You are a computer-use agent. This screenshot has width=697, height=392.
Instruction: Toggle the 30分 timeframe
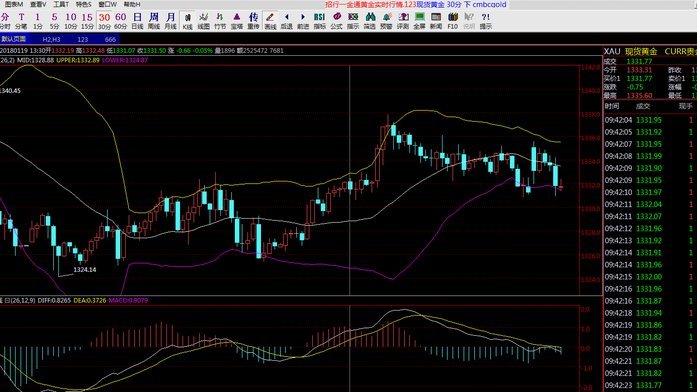point(104,21)
